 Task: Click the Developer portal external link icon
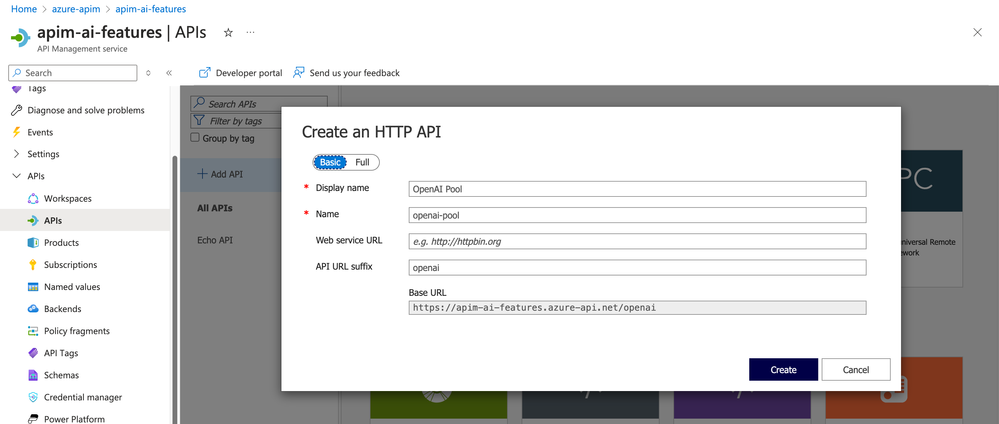point(205,73)
